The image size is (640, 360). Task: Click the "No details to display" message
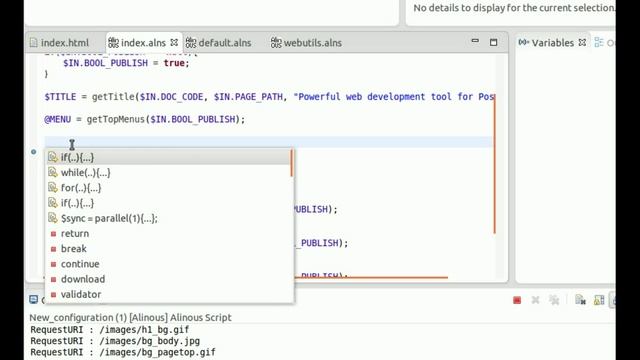[x=514, y=8]
